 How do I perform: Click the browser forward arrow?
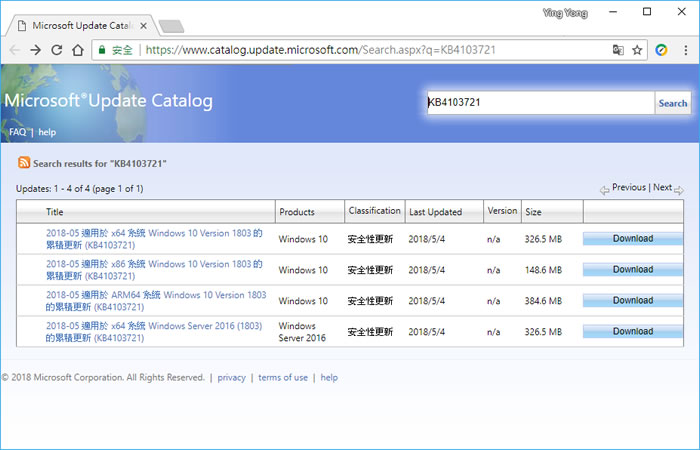35,50
